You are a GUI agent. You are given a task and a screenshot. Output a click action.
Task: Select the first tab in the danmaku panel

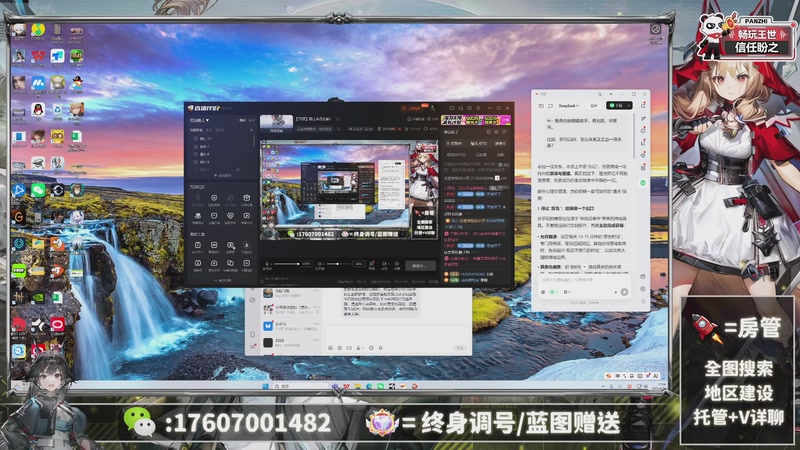pyautogui.click(x=456, y=143)
